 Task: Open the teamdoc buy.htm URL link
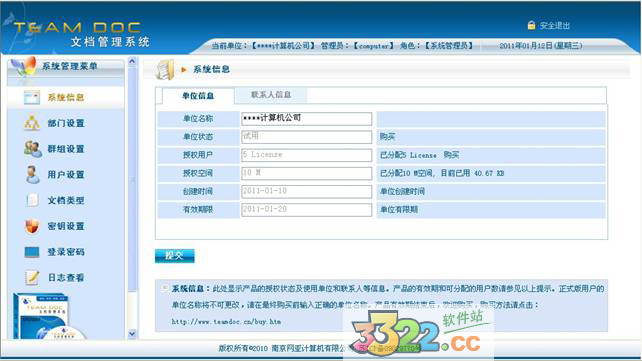[x=226, y=322]
